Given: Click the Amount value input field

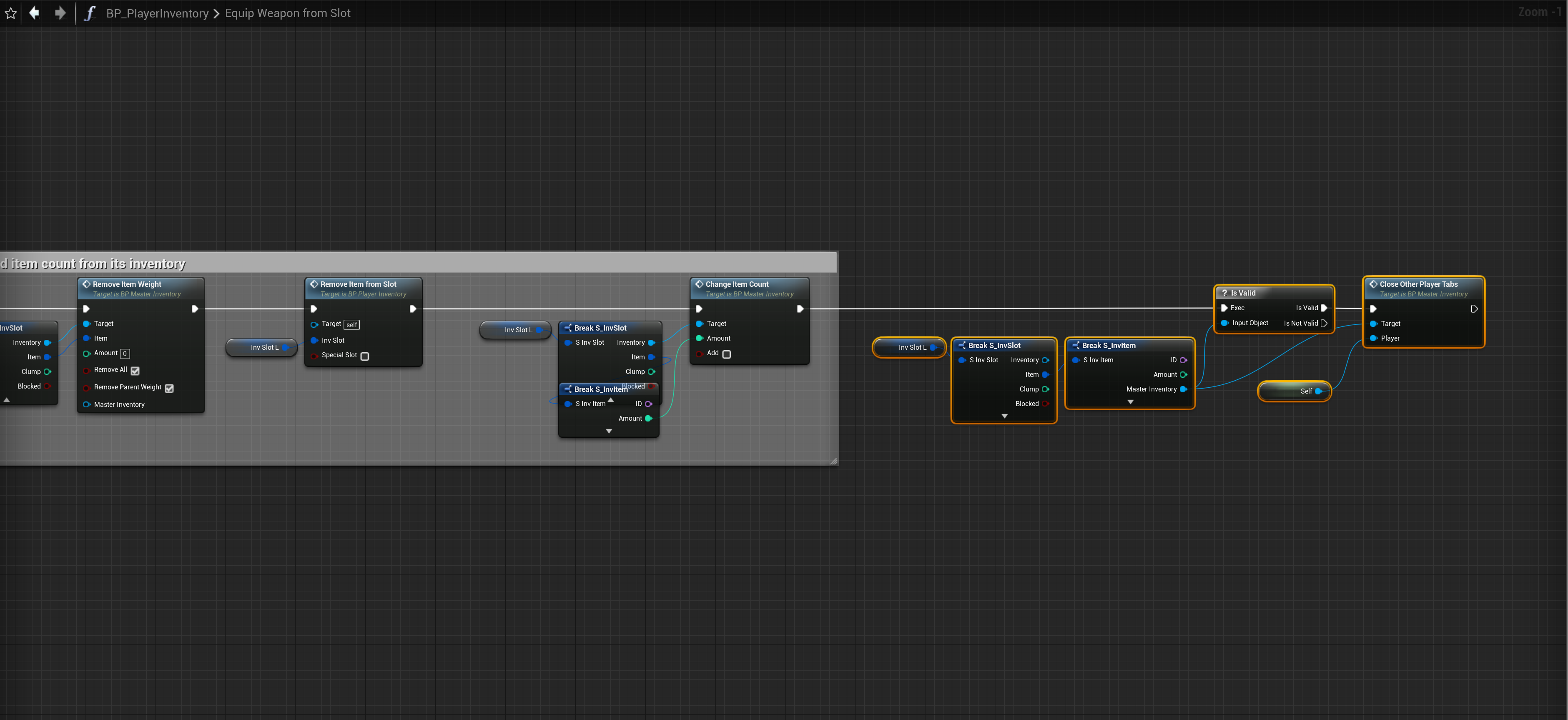Looking at the screenshot, I should tap(125, 354).
